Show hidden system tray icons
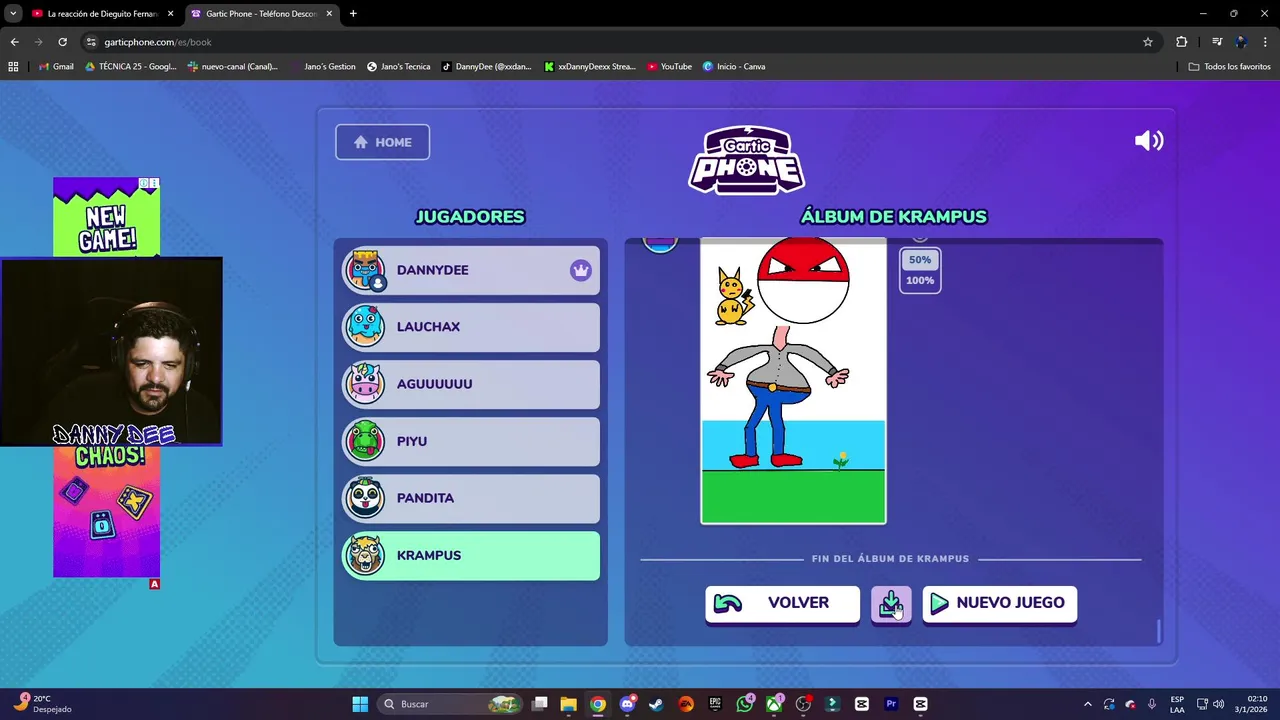The height and width of the screenshot is (720, 1280). coord(1088,704)
